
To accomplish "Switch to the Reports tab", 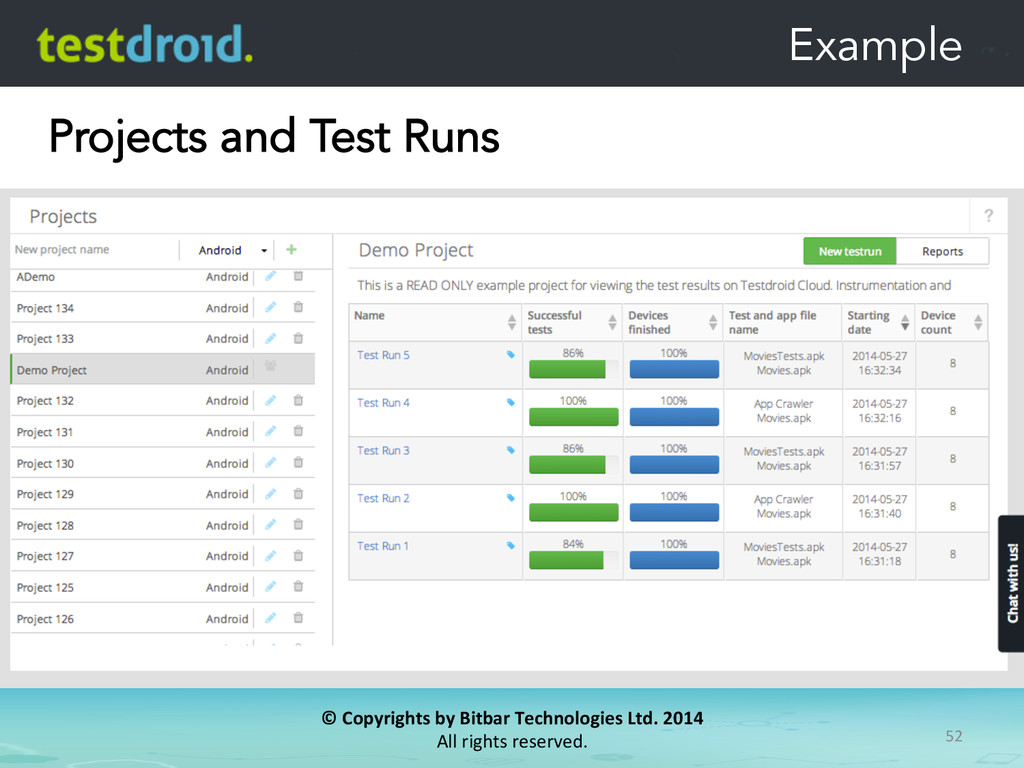I will pos(942,252).
